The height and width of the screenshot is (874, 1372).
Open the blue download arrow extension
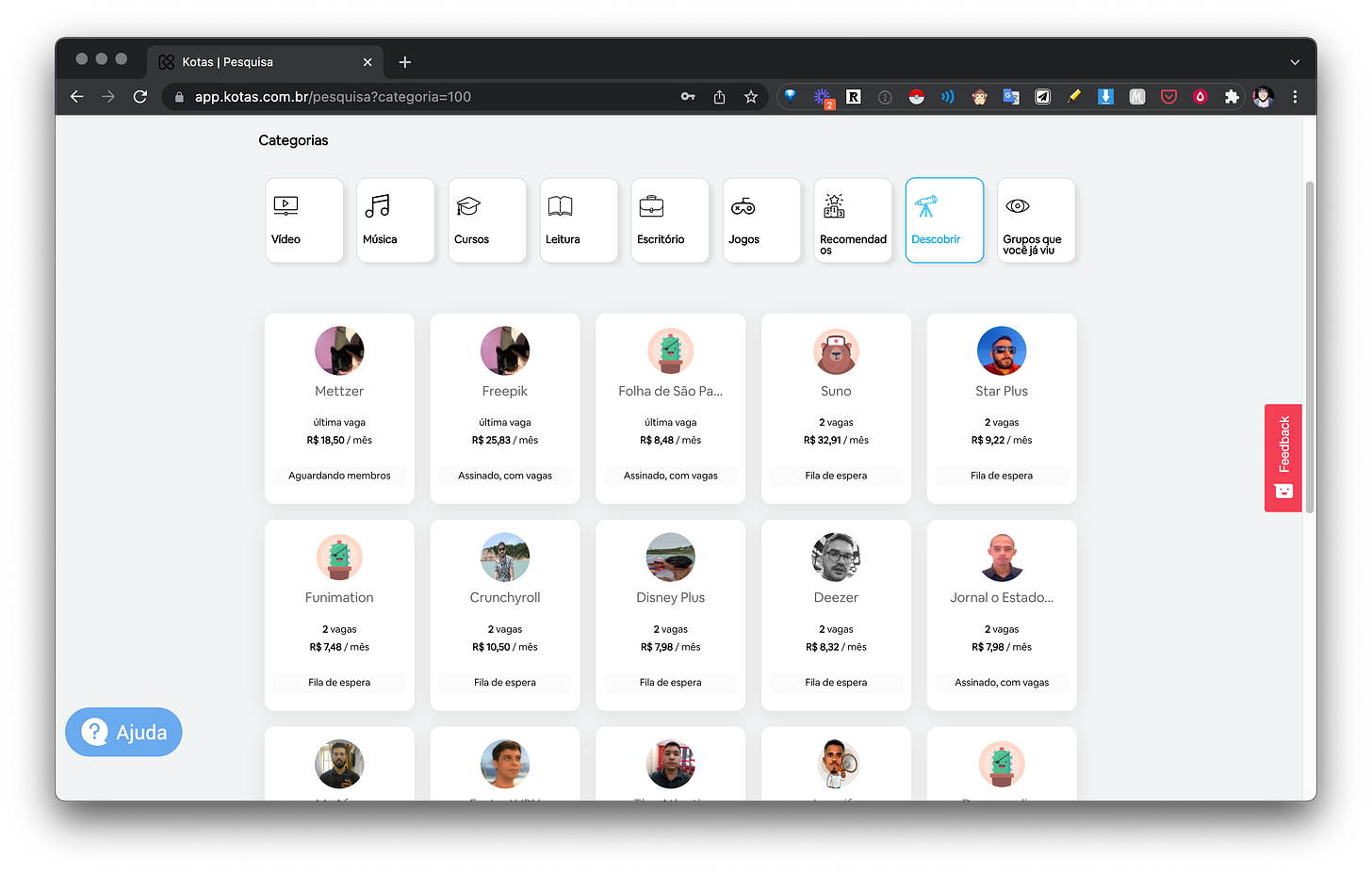(1105, 96)
